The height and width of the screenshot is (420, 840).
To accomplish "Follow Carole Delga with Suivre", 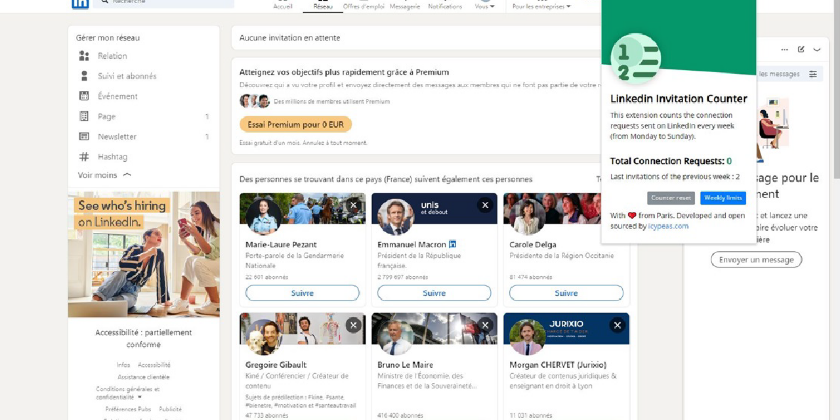I will (x=566, y=293).
